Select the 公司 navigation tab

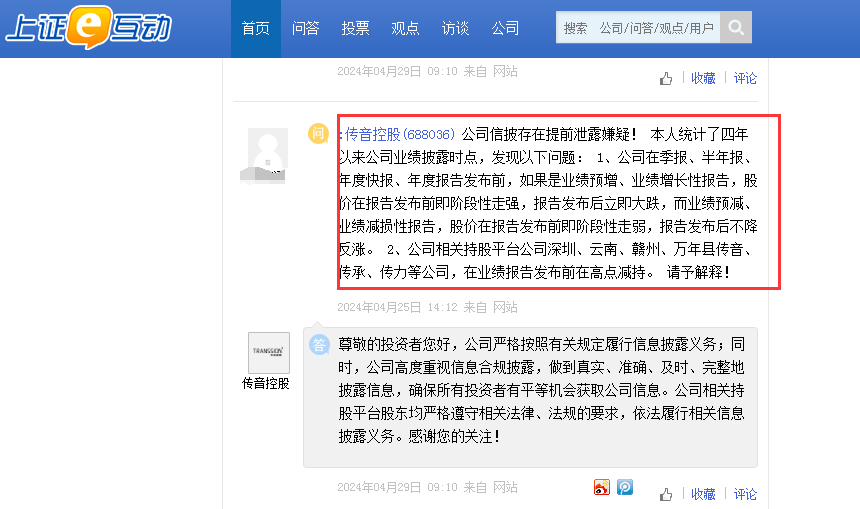(x=505, y=29)
